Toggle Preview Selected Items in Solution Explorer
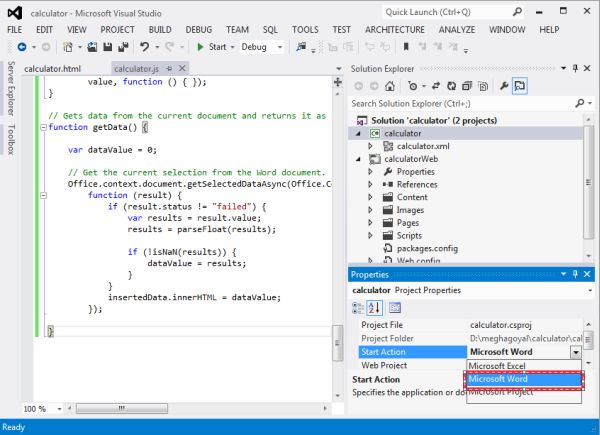Screen dimensions: 600x435 tap(521, 86)
